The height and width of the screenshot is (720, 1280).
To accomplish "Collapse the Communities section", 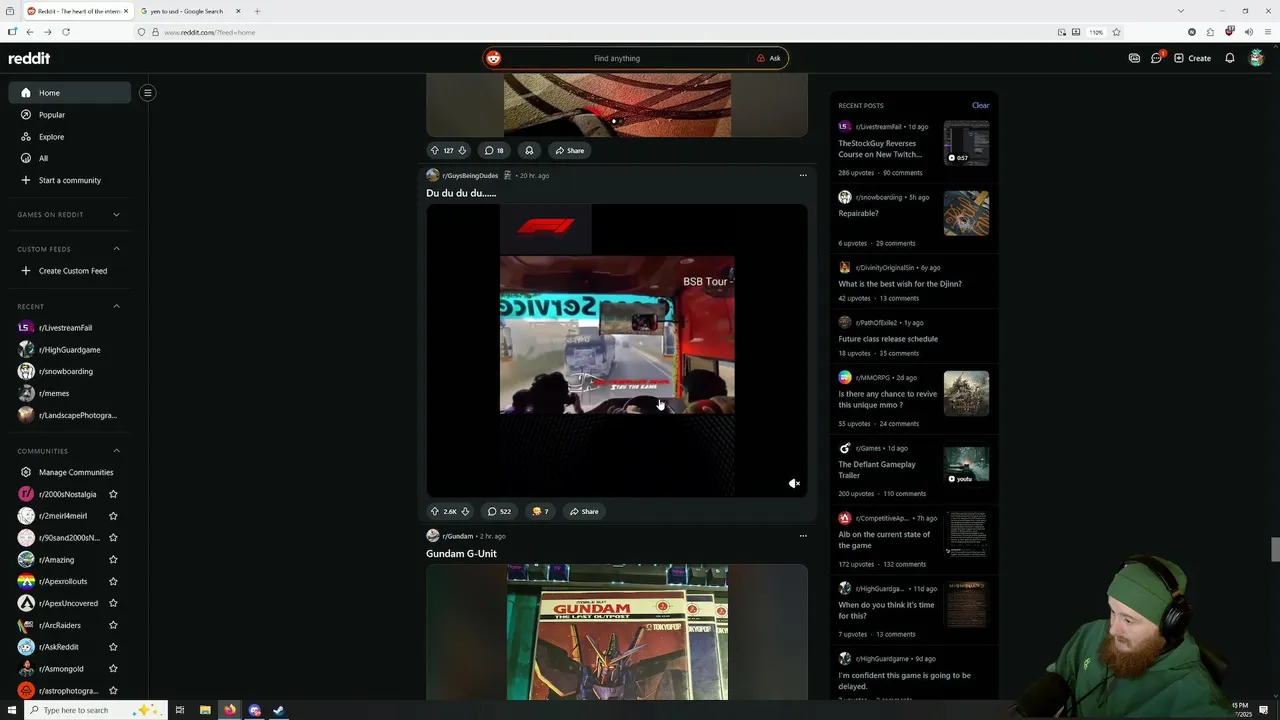I will (x=116, y=451).
